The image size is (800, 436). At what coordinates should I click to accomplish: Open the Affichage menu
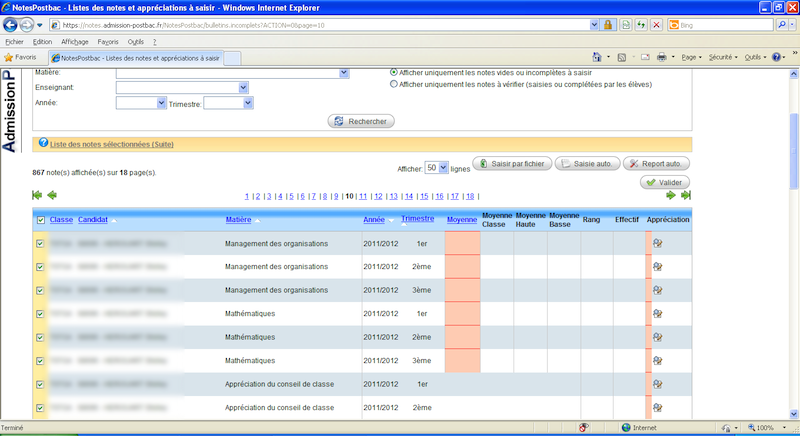pyautogui.click(x=74, y=42)
